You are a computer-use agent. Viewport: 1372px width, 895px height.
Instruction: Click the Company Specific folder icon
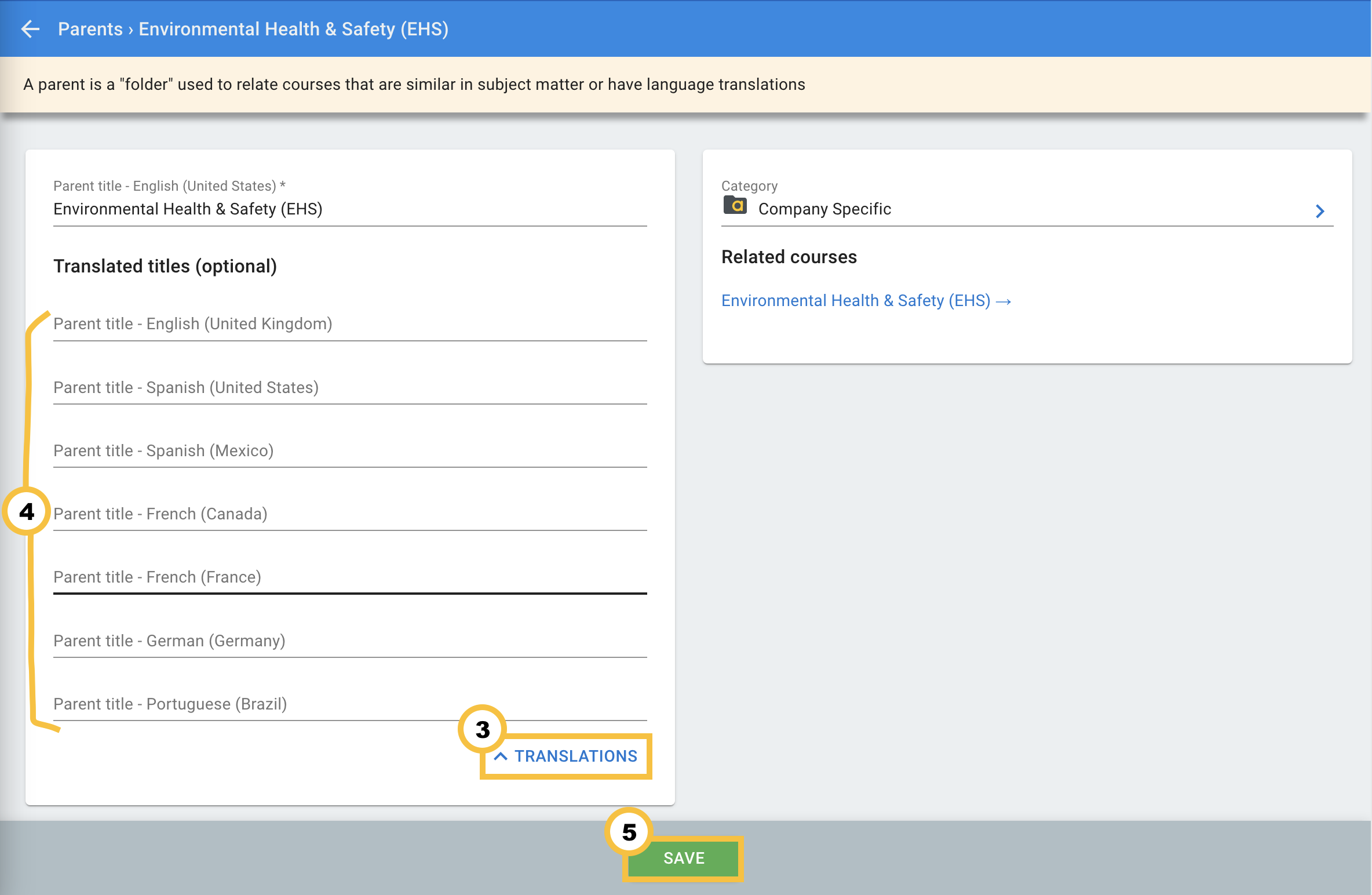pos(735,206)
